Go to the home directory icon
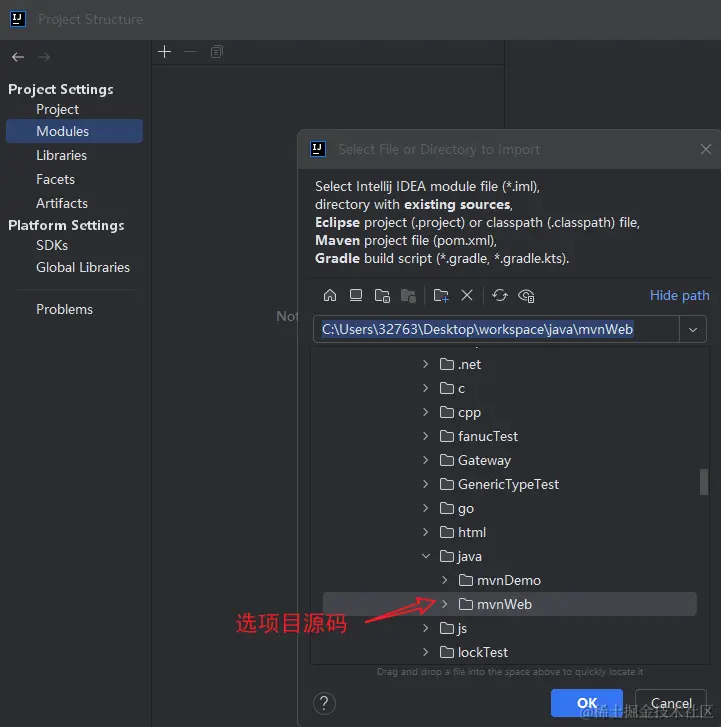 [x=330, y=295]
